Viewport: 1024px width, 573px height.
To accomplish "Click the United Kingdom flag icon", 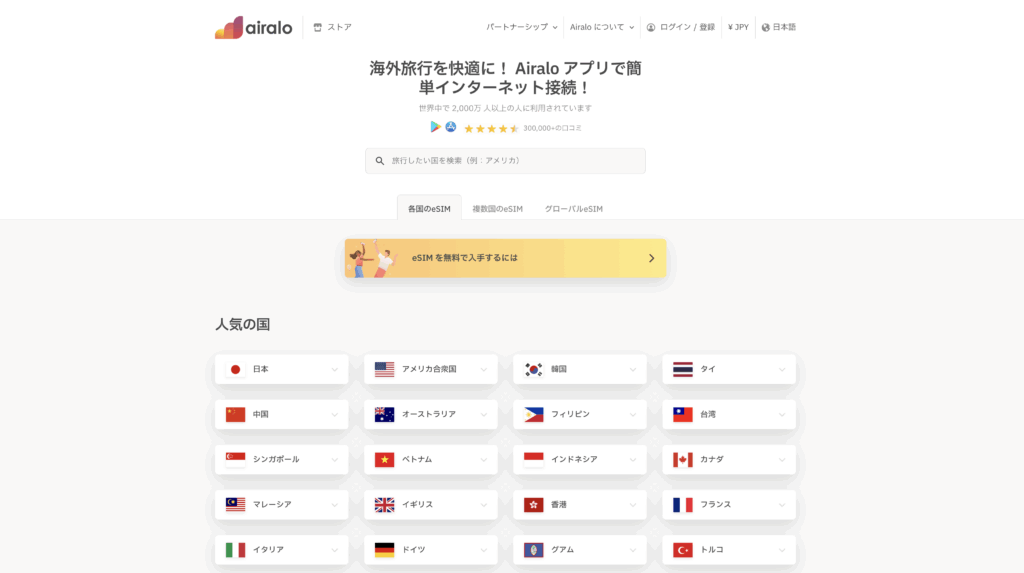I will (384, 504).
